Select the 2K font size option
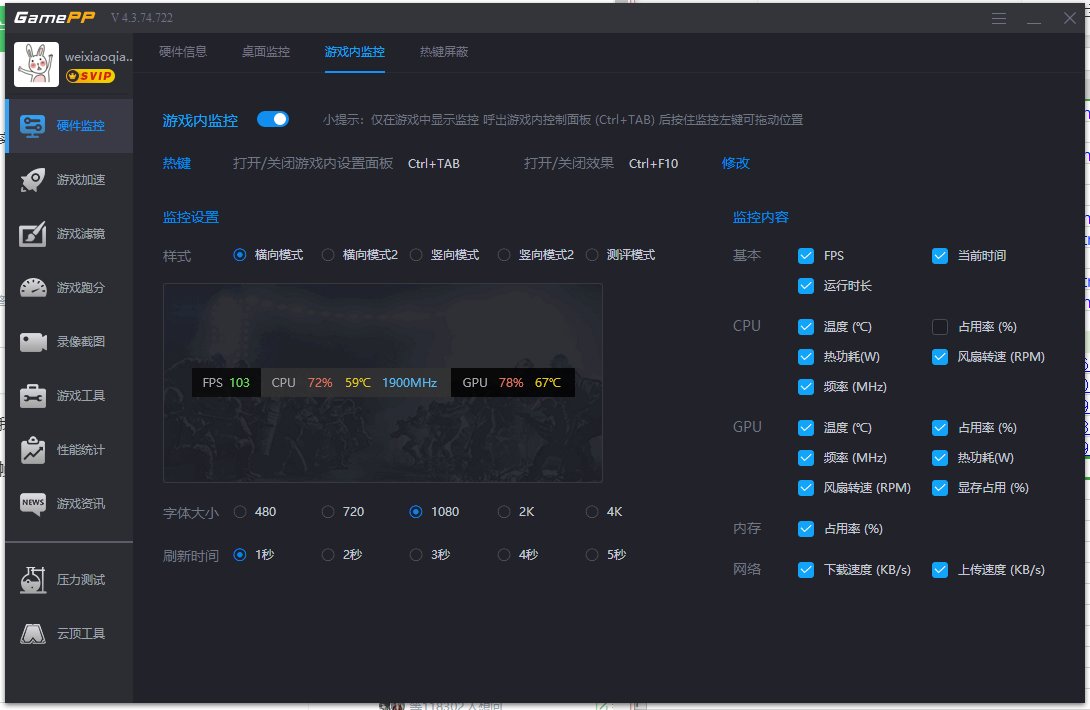The width and height of the screenshot is (1090, 710). pyautogui.click(x=504, y=511)
